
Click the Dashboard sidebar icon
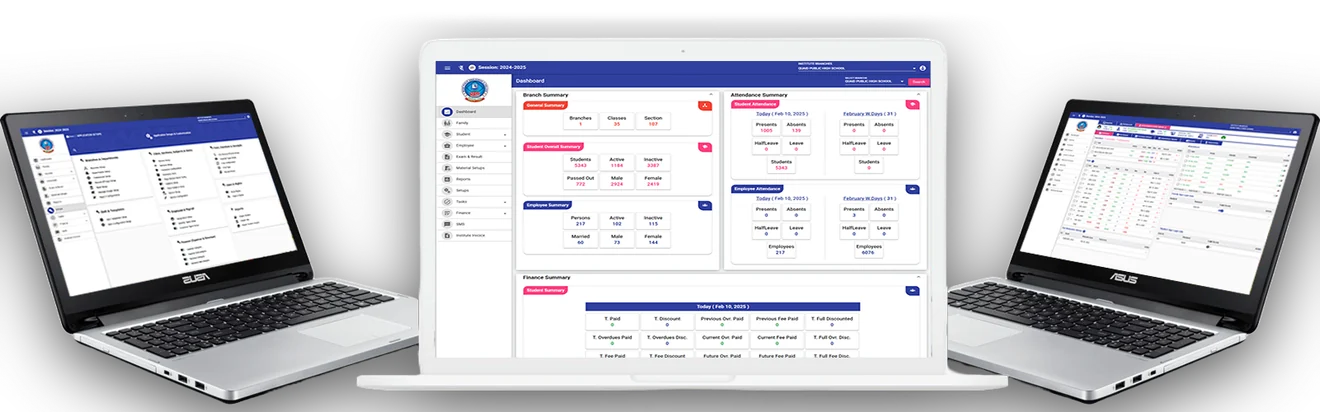click(x=447, y=112)
